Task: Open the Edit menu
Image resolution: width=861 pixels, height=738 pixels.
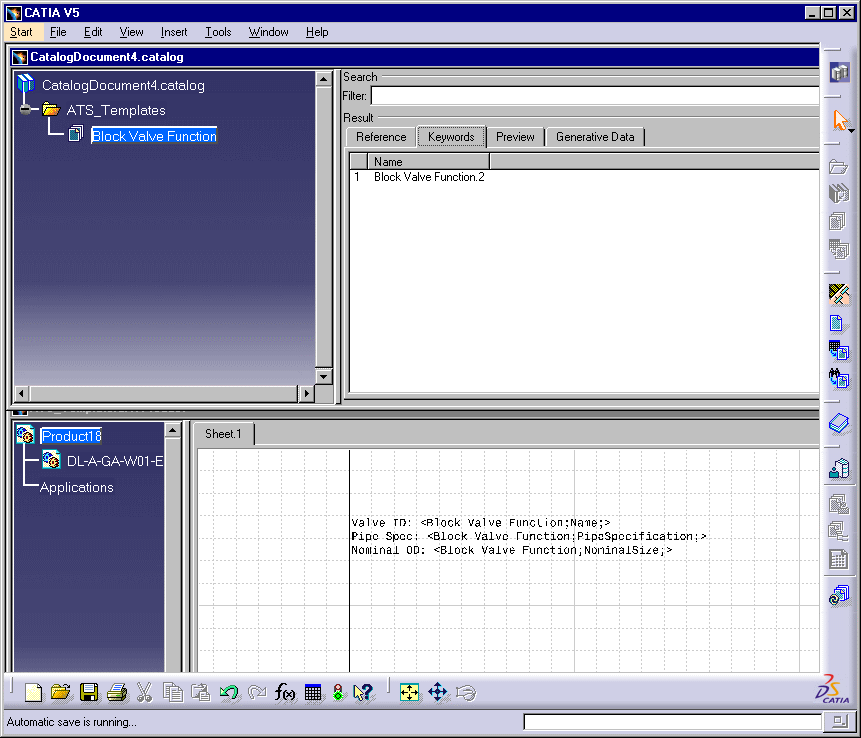Action: [93, 32]
